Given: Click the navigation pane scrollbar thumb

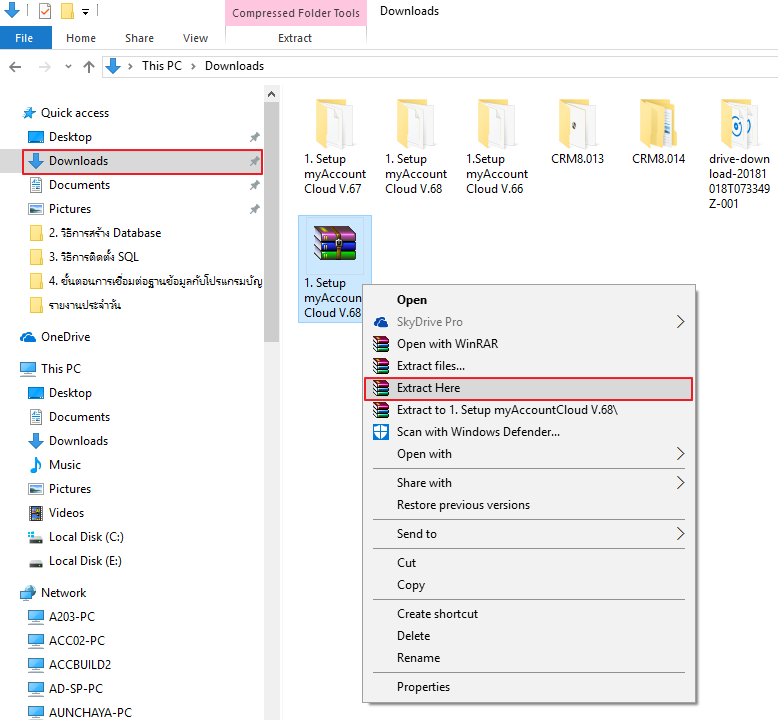Looking at the screenshot, I should point(271,221).
